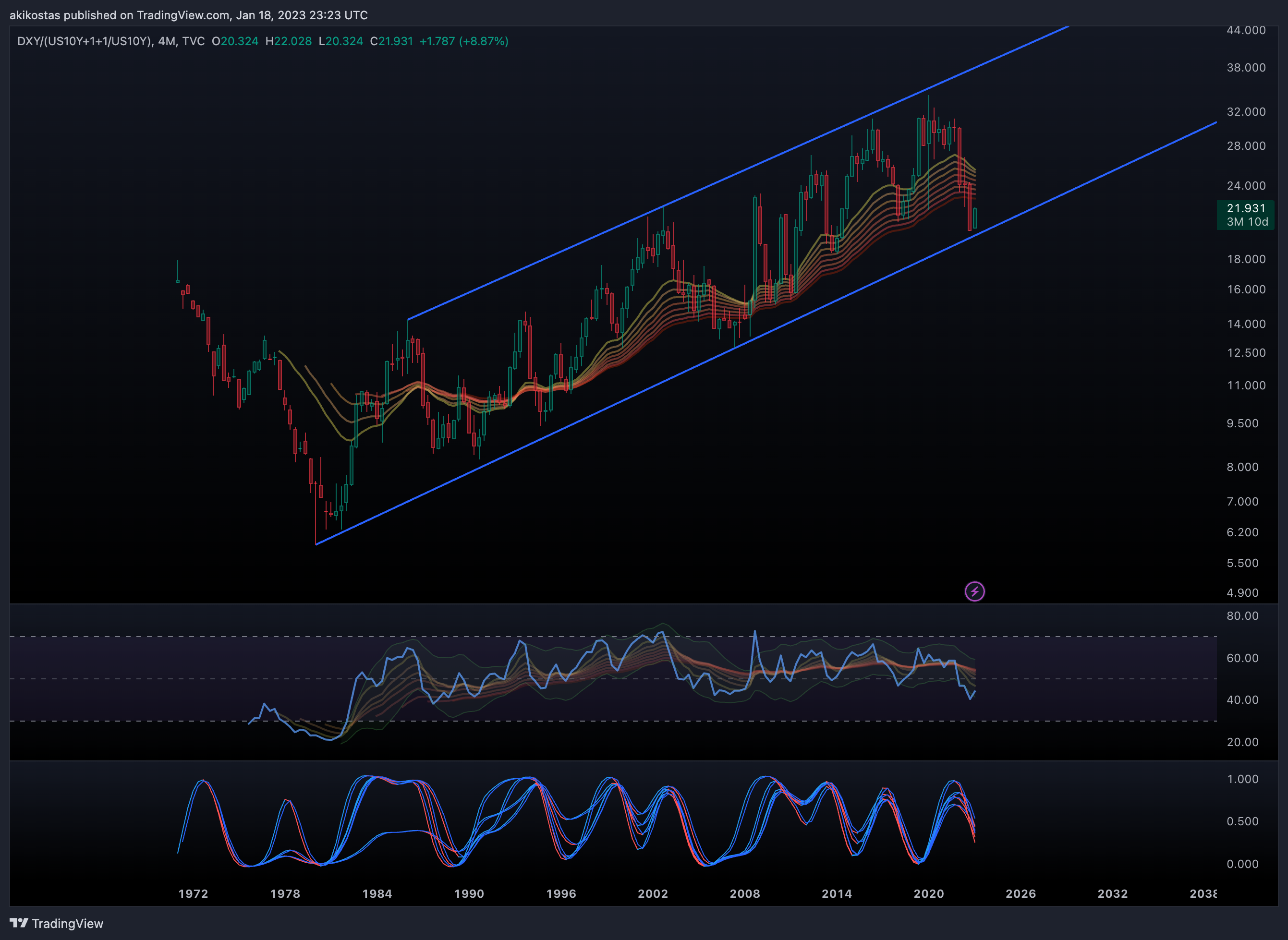Click the 12.500 price axis label
This screenshot has height=940, width=1288.
[1246, 353]
